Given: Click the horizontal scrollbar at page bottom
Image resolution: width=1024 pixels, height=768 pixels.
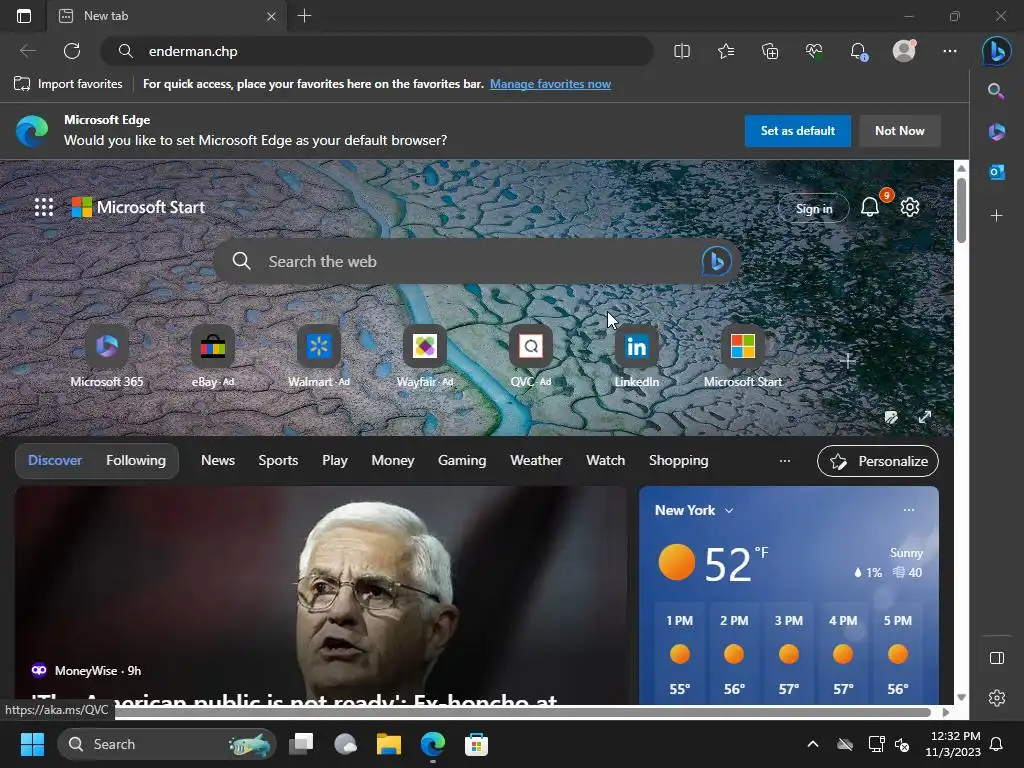Looking at the screenshot, I should (x=522, y=712).
